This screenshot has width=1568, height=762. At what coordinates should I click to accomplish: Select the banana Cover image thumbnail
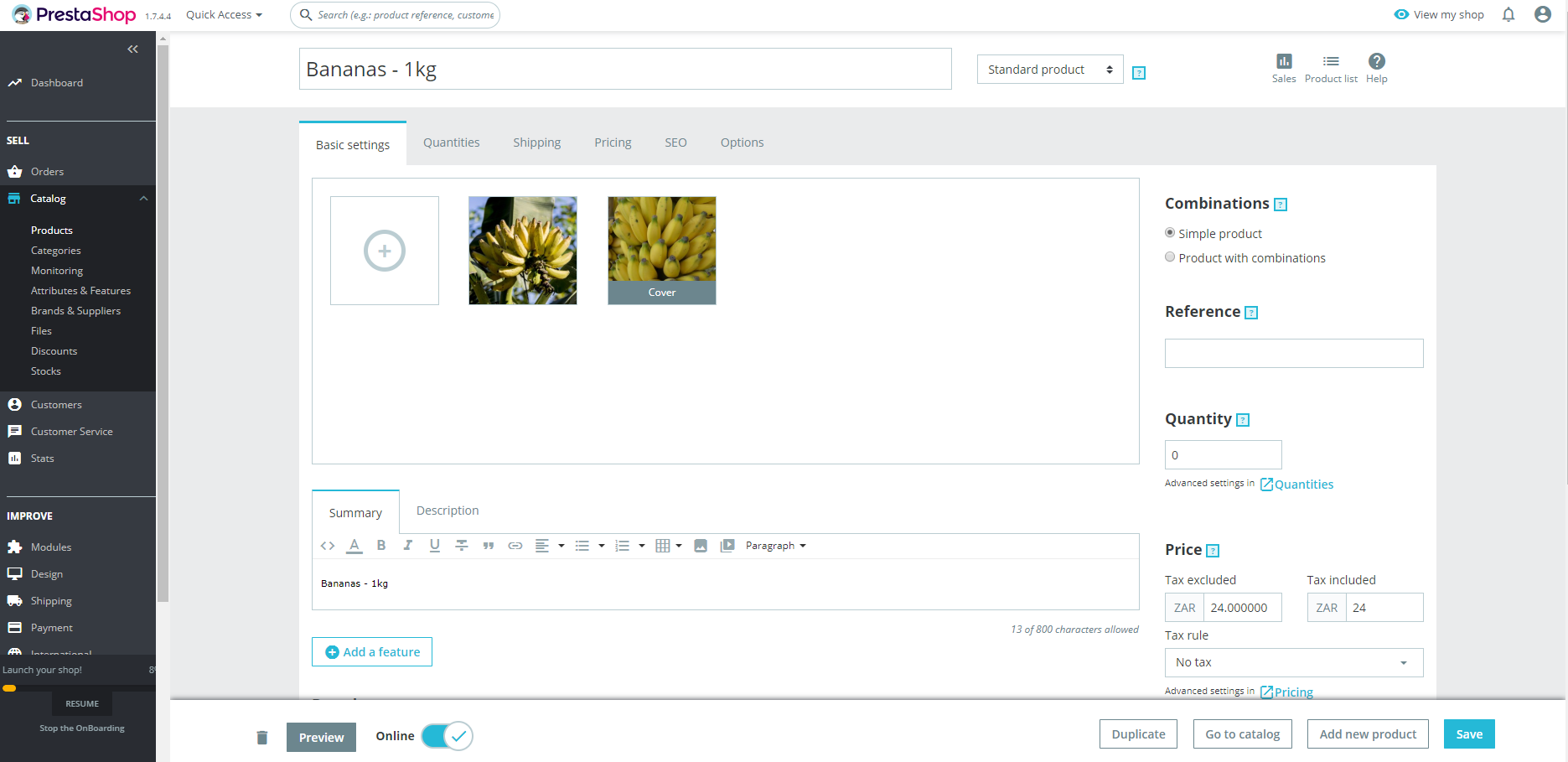[x=662, y=251]
